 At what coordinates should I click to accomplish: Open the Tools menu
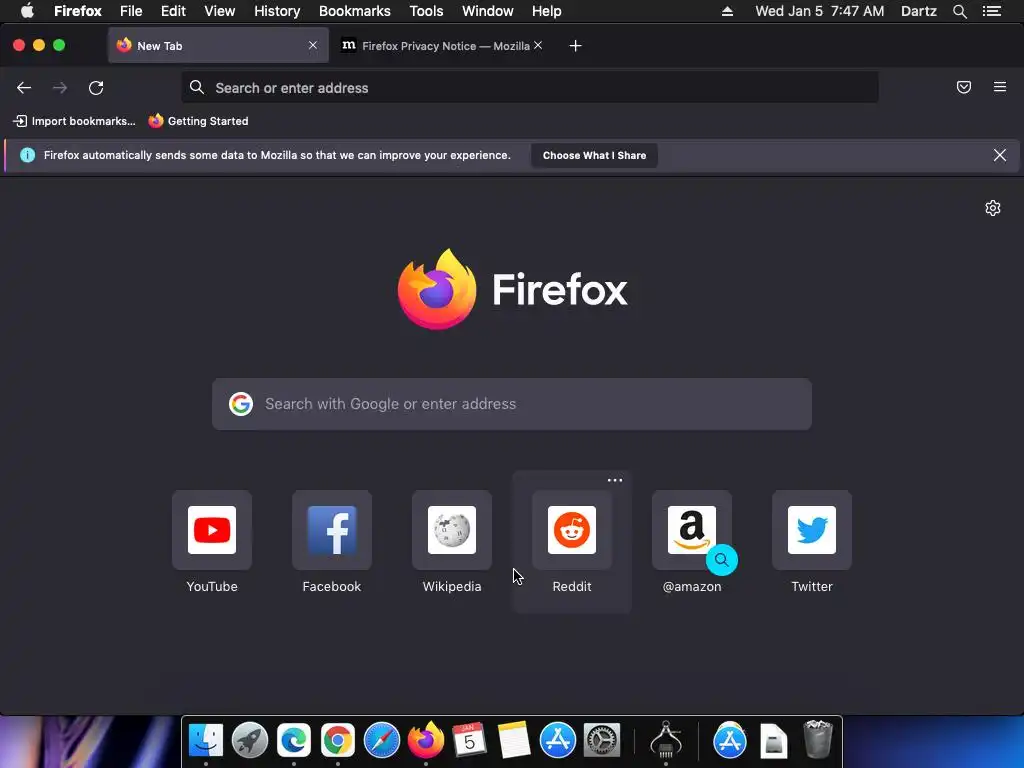click(x=426, y=11)
